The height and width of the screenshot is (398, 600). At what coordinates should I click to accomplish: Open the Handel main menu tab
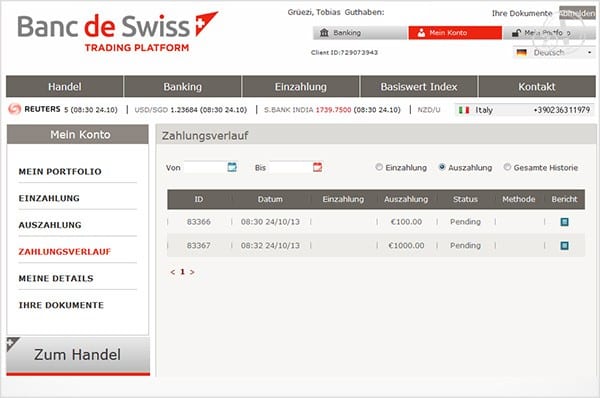(65, 86)
